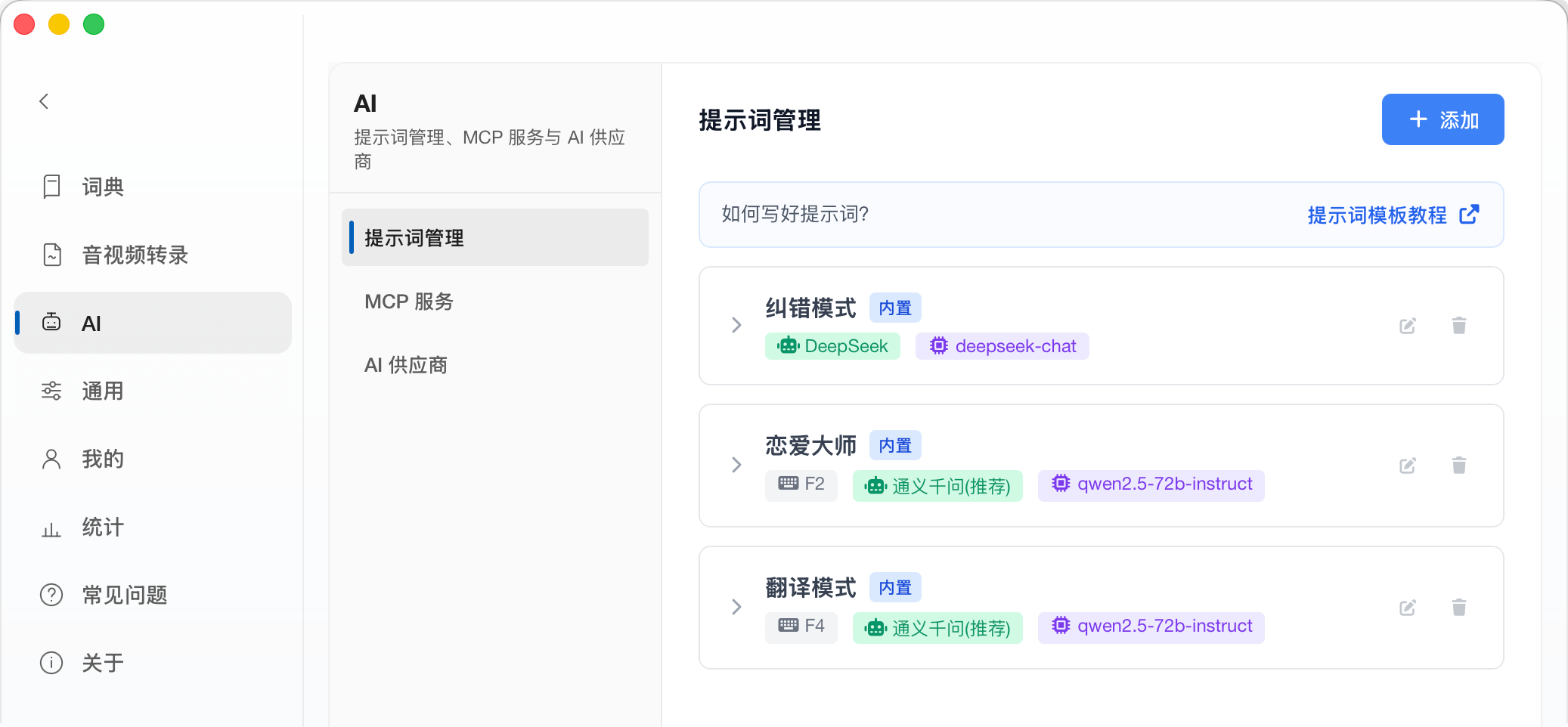This screenshot has width=1568, height=727.
Task: Go to 统计 in the sidebar
Action: pyautogui.click(x=153, y=527)
